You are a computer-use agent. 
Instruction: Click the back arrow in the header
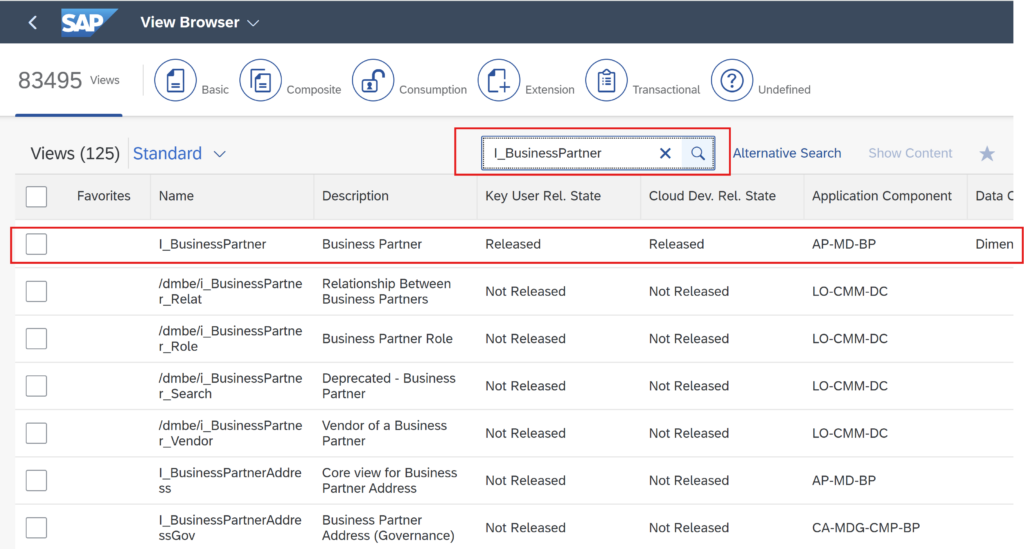click(33, 23)
